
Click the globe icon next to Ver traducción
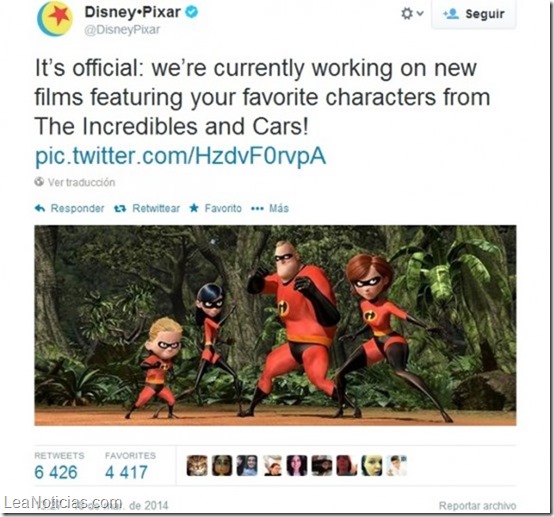pos(39,182)
